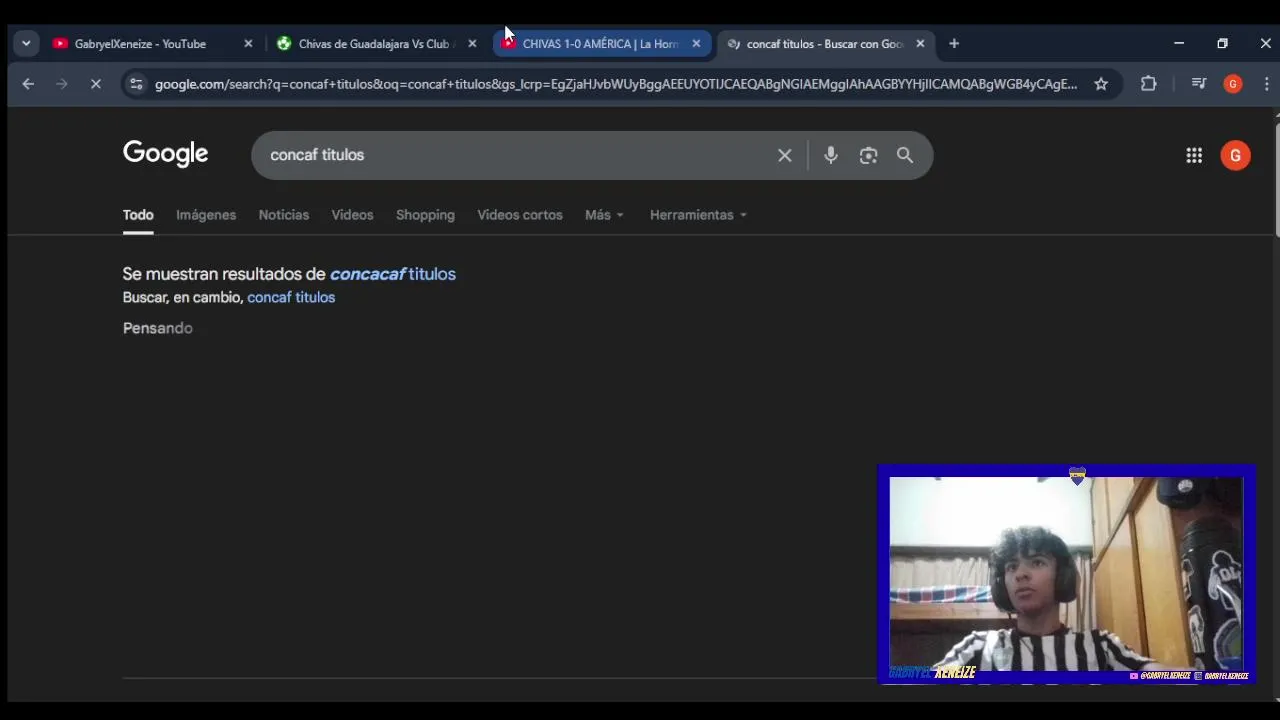The image size is (1280, 720).
Task: Open the tab search dropdown arrow
Action: click(26, 44)
